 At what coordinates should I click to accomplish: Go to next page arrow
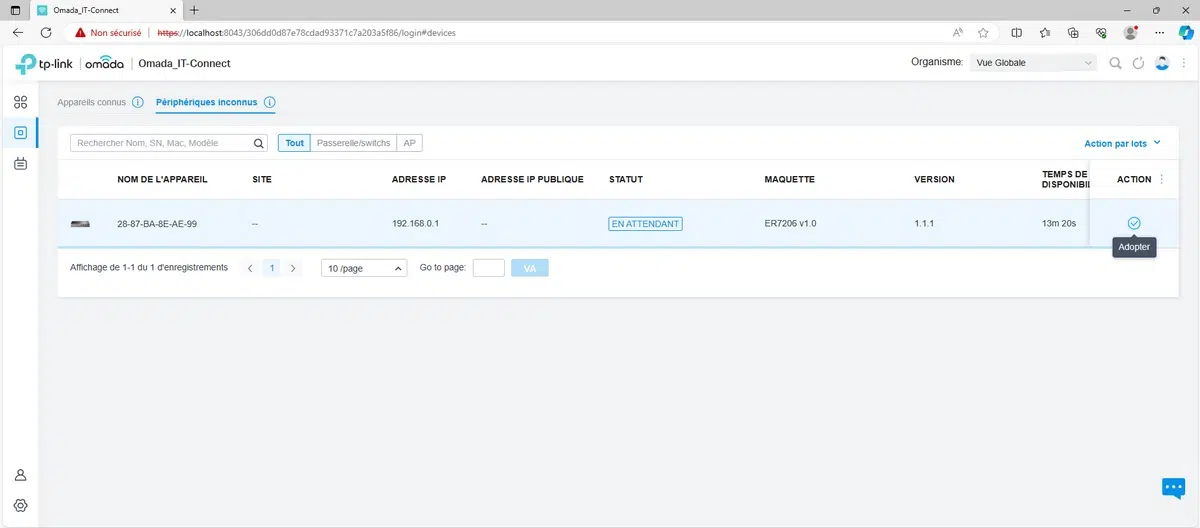[x=293, y=268]
